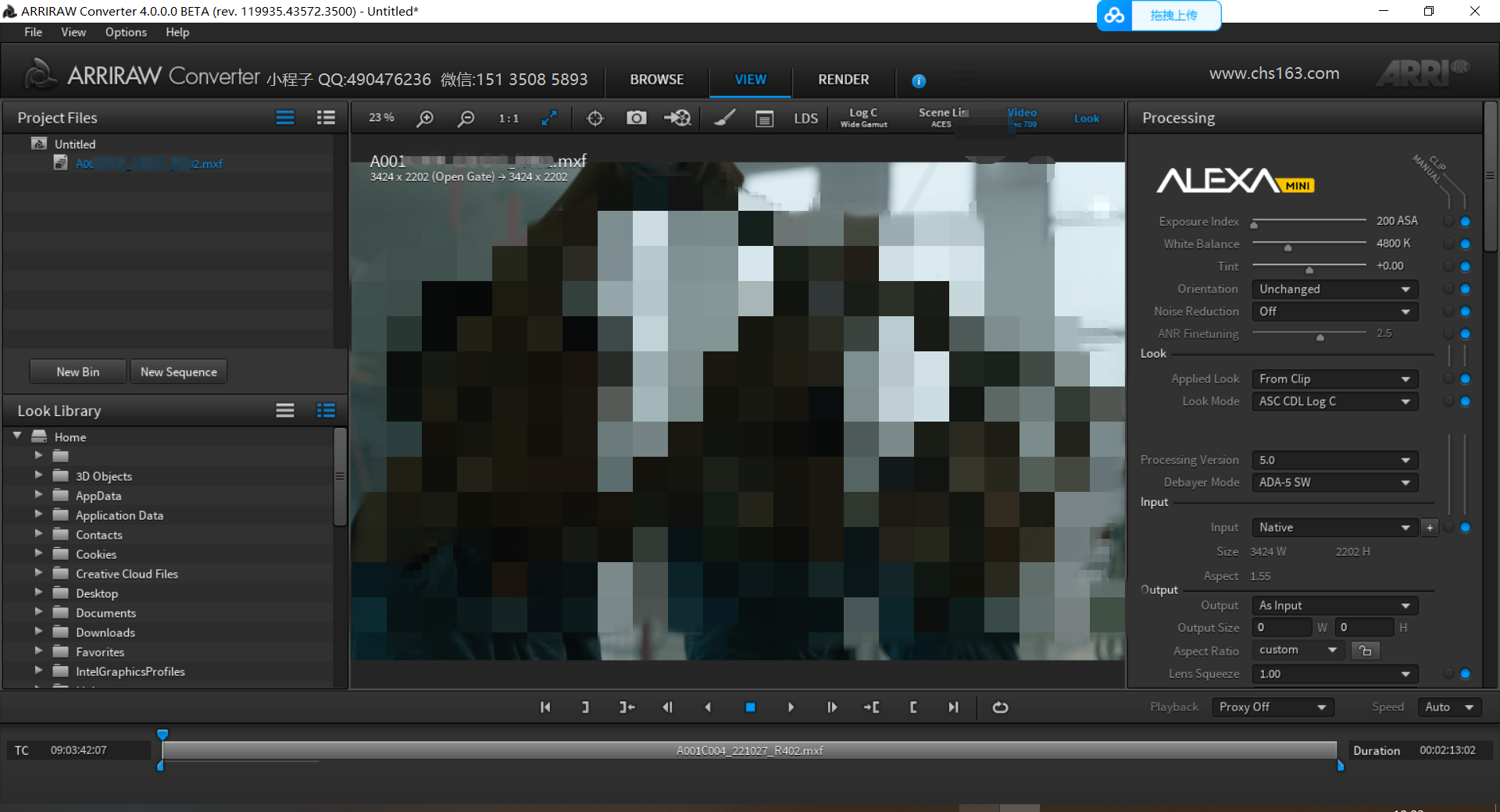Go to clip start button
This screenshot has width=1500, height=812.
pyautogui.click(x=545, y=707)
